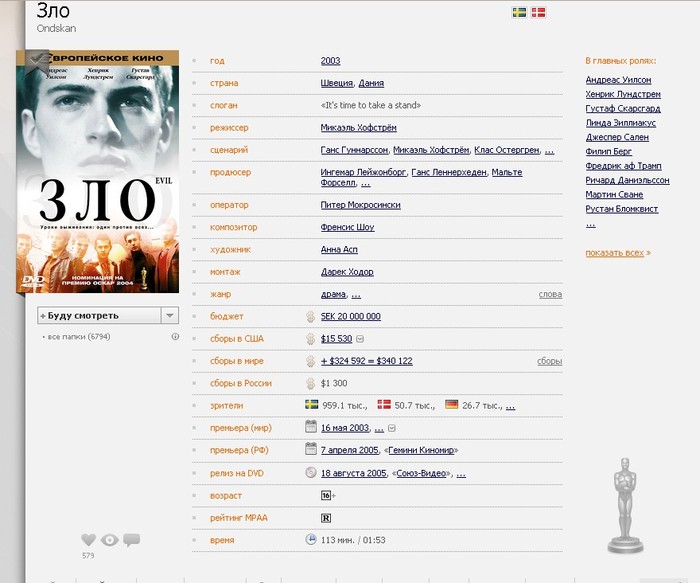Click the German flag in зрители row

(x=452, y=404)
